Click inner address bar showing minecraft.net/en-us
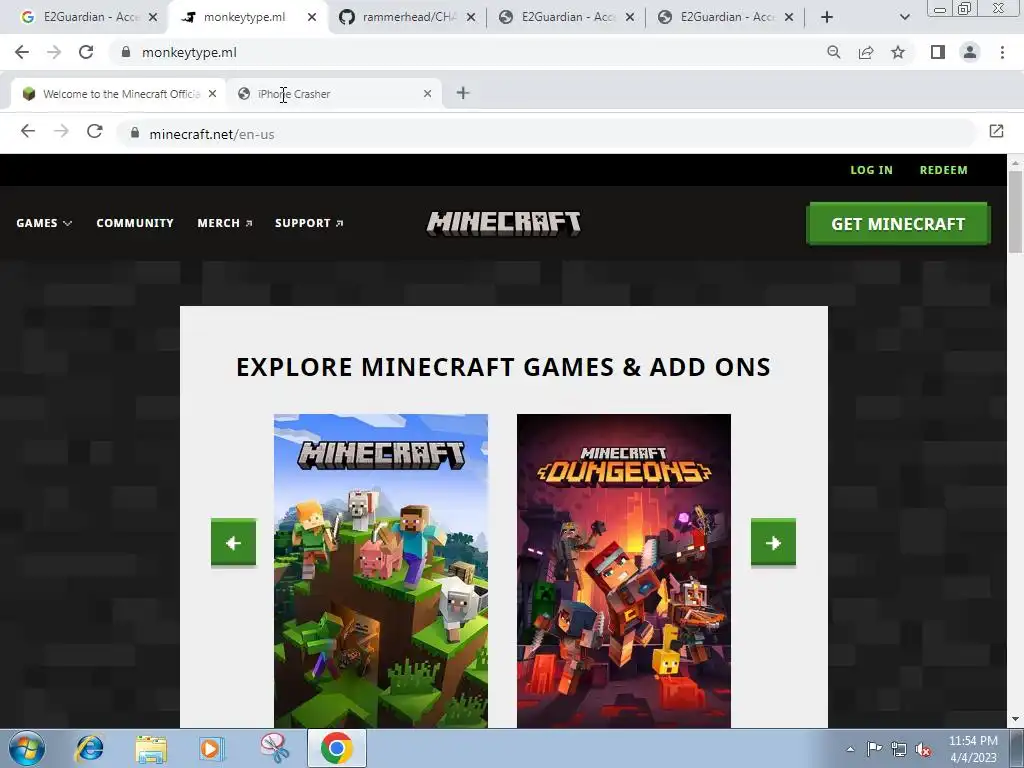The width and height of the screenshot is (1024, 768). coord(545,134)
